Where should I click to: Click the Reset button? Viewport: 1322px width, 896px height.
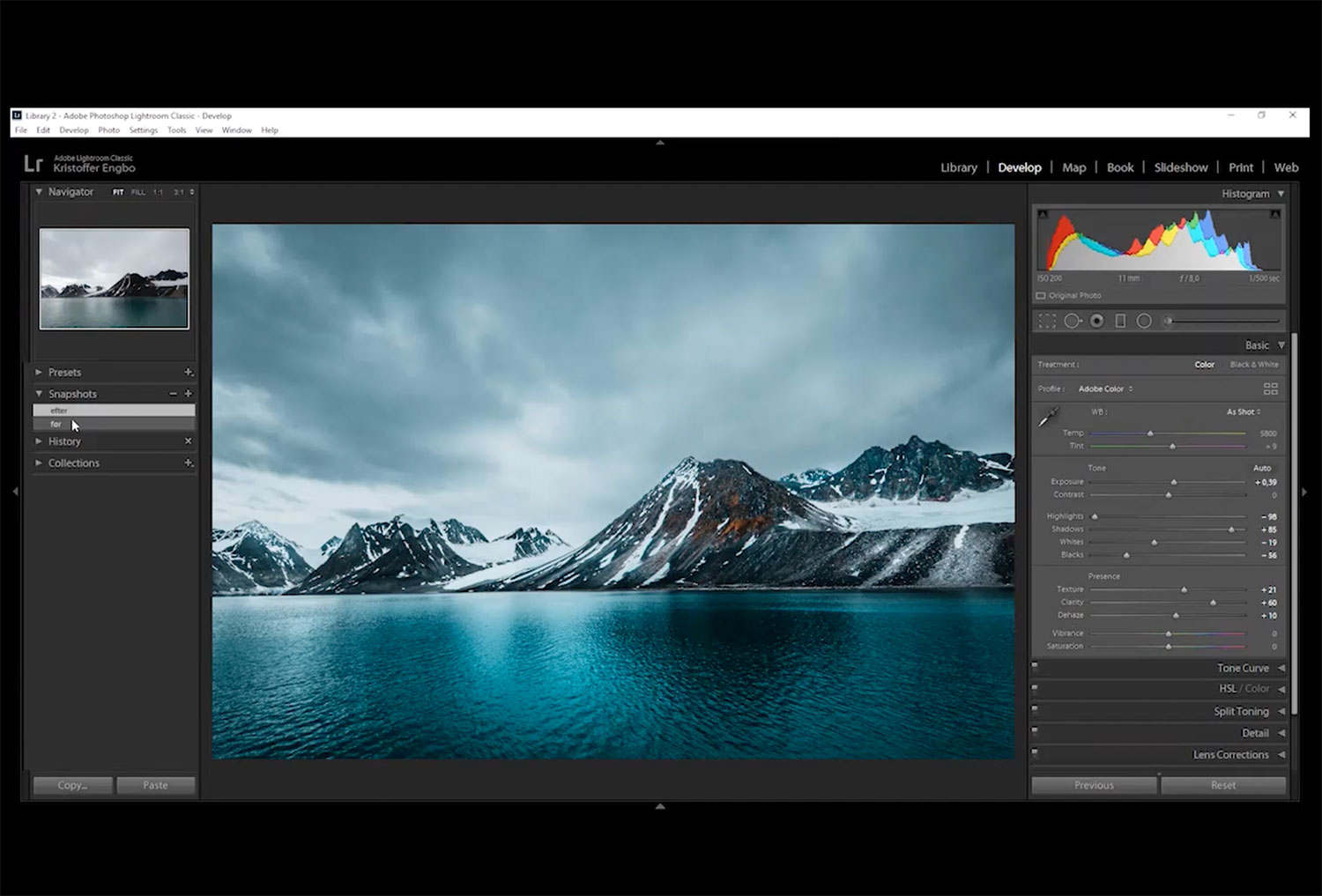pos(1222,785)
